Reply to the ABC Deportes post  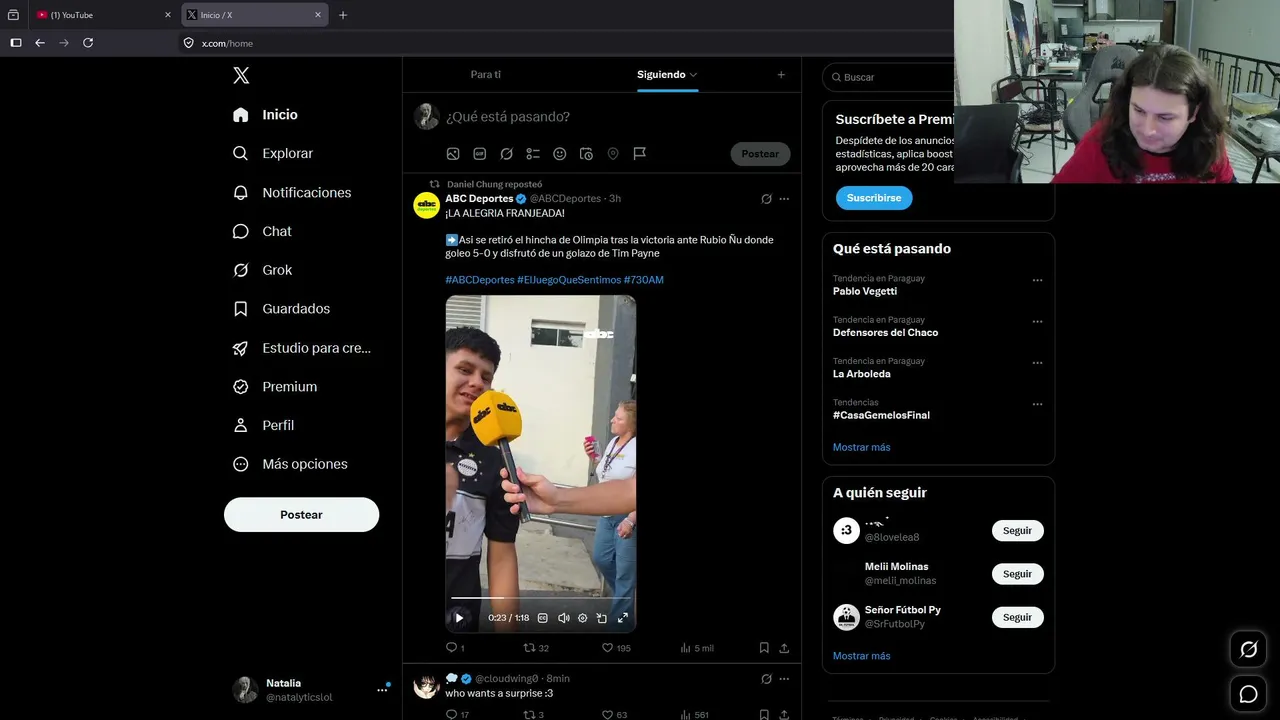pyautogui.click(x=455, y=648)
